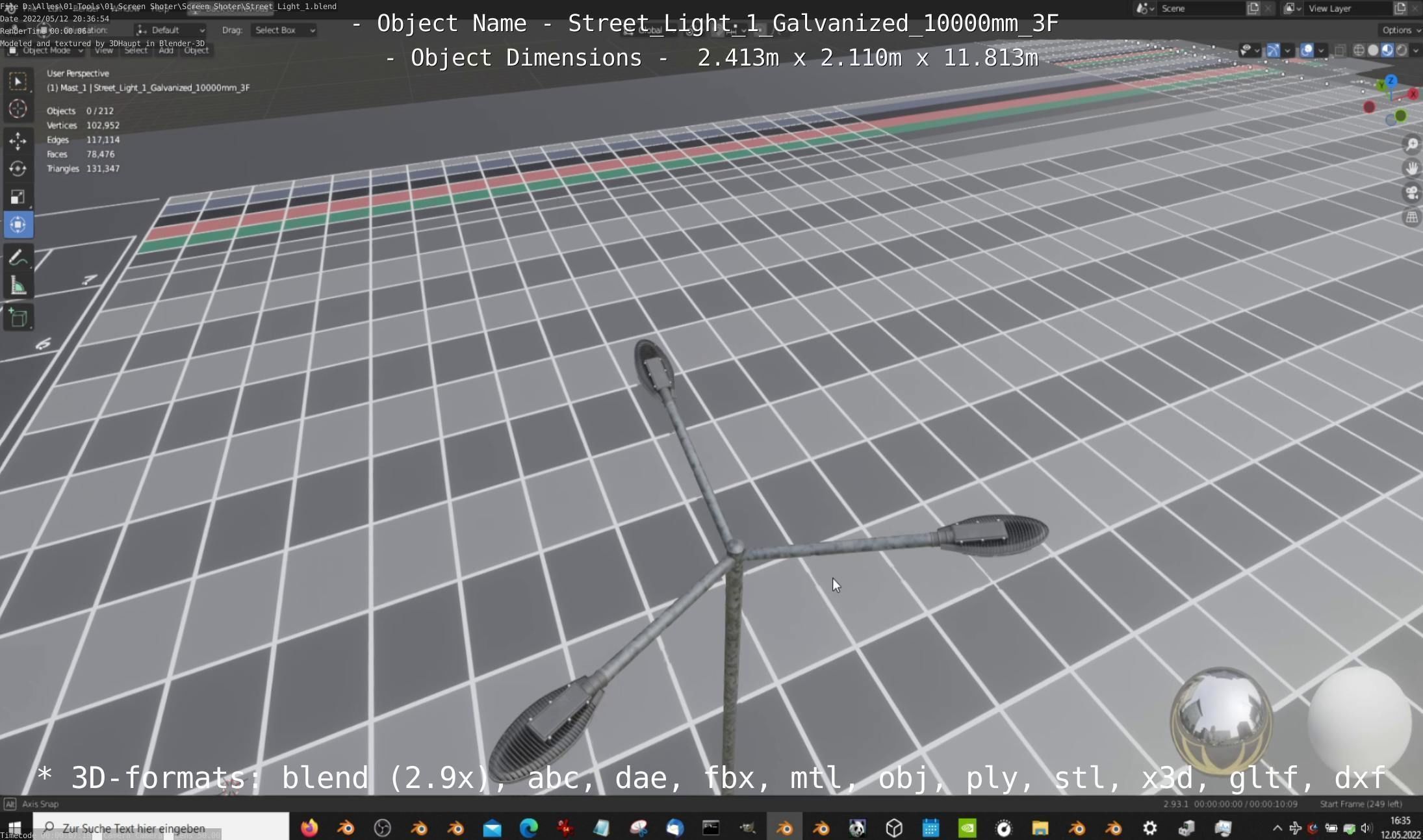
Task: Choose the Move tool
Action: [x=18, y=141]
